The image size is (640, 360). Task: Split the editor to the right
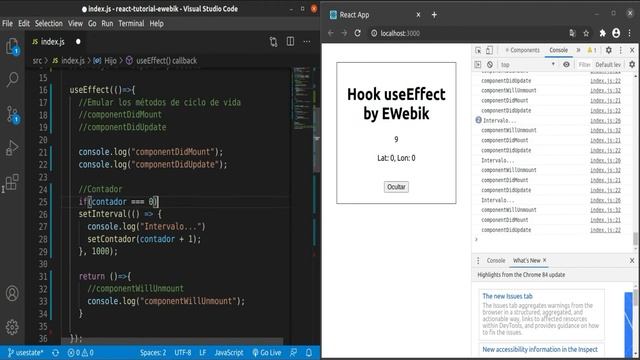pos(290,42)
